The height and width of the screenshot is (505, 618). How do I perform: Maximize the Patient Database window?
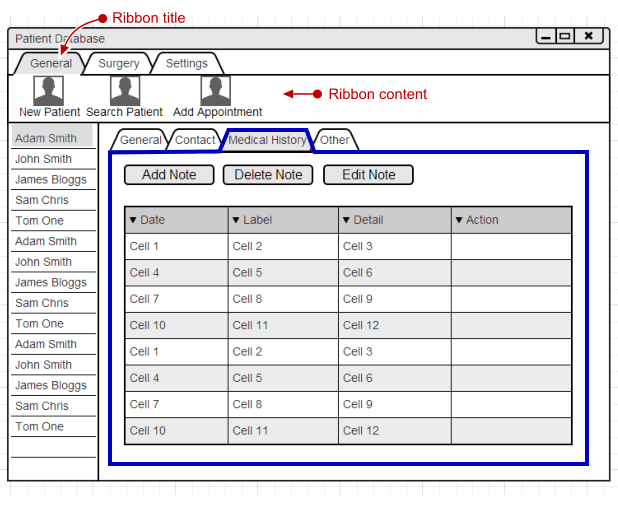[x=565, y=36]
